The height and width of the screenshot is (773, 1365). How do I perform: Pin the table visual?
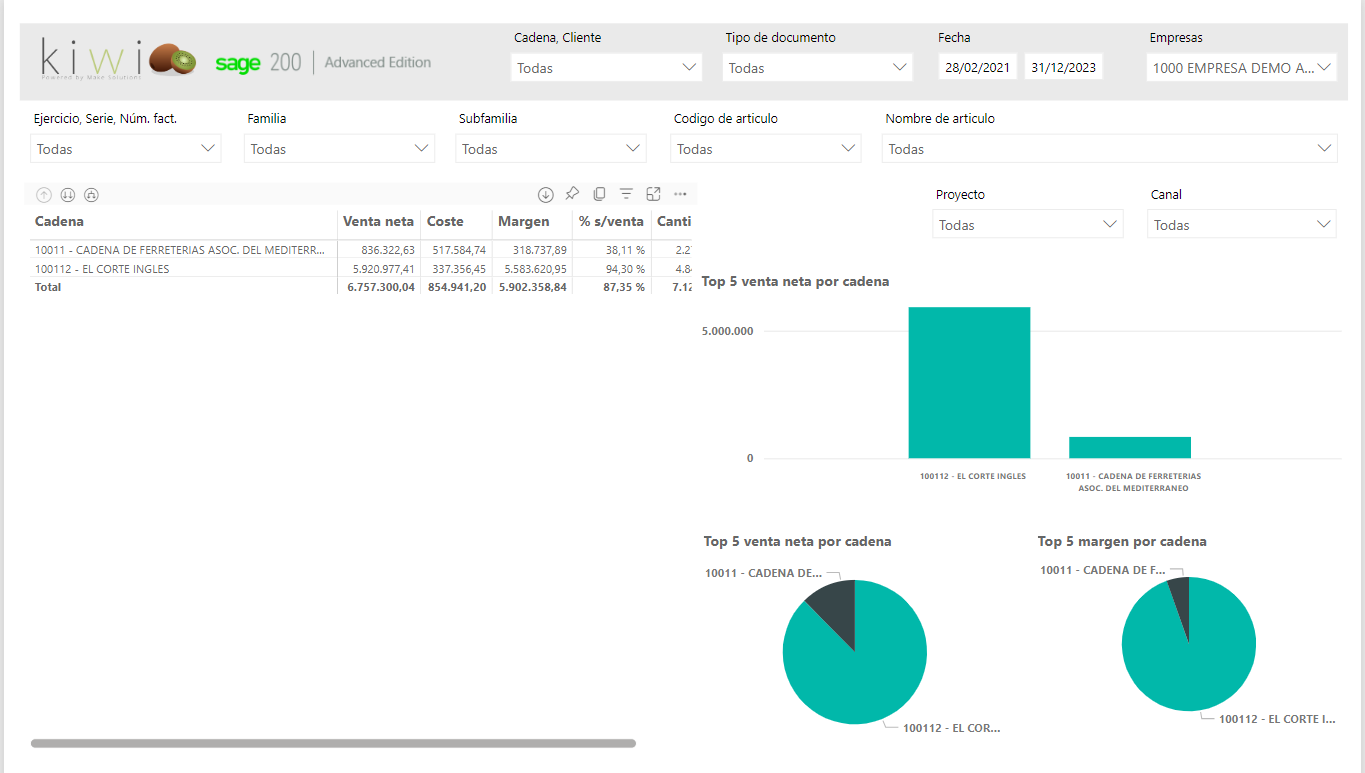572,194
